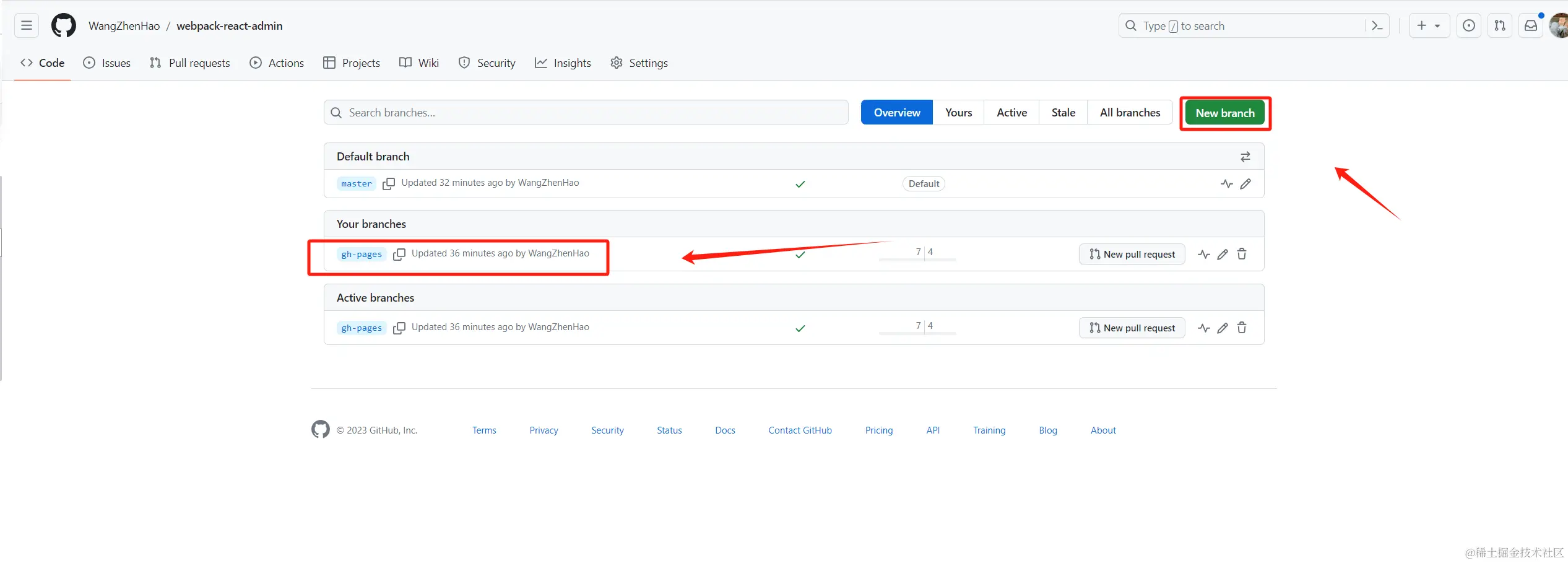Open the Wiki tab

[419, 63]
